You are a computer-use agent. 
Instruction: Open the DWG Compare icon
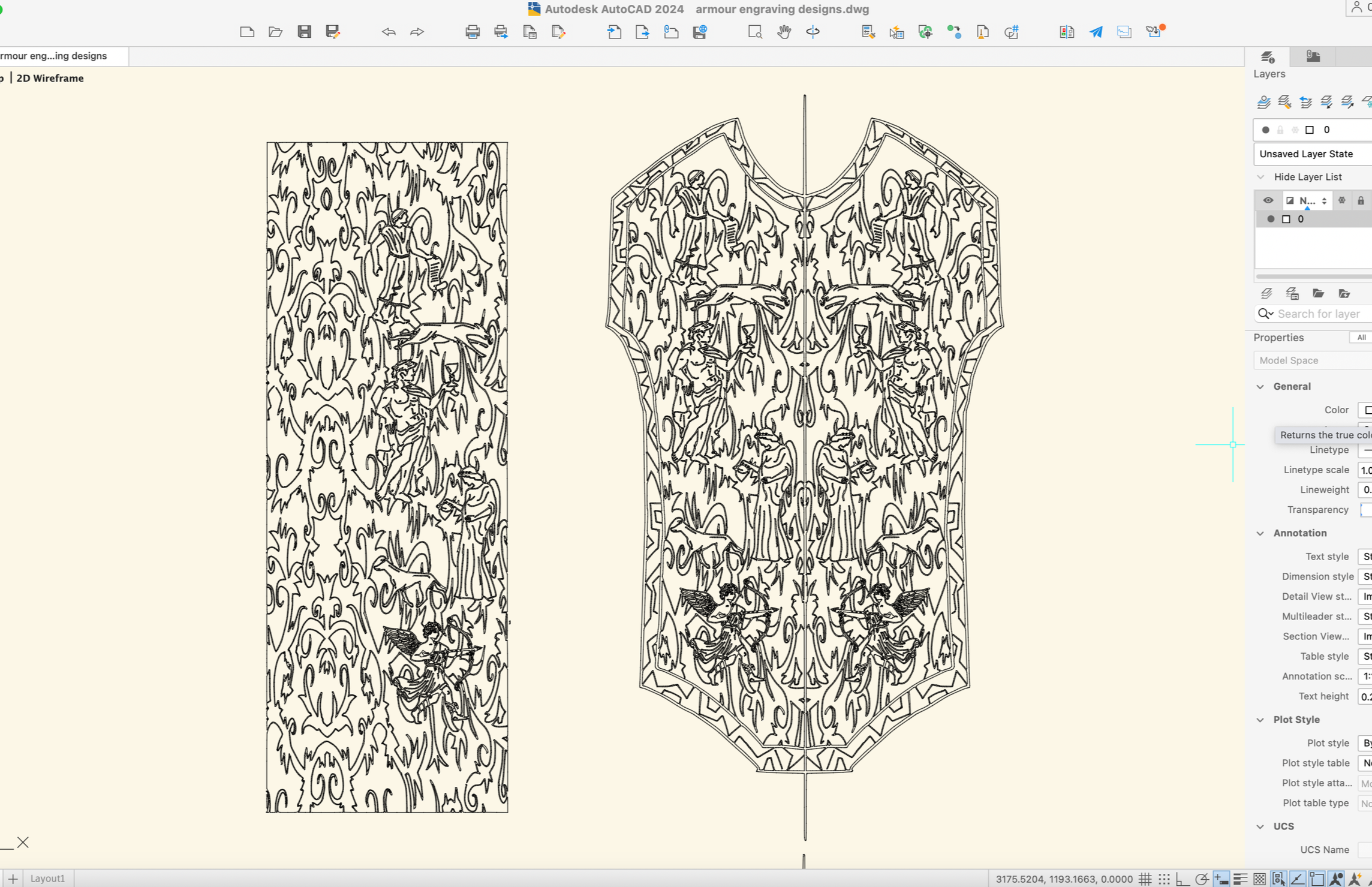coord(1067,32)
